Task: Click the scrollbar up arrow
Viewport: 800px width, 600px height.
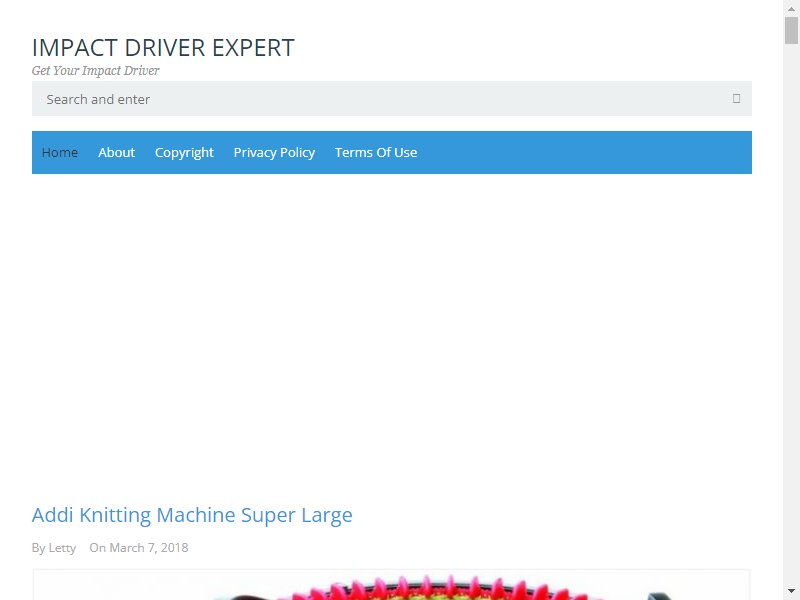Action: (x=791, y=8)
